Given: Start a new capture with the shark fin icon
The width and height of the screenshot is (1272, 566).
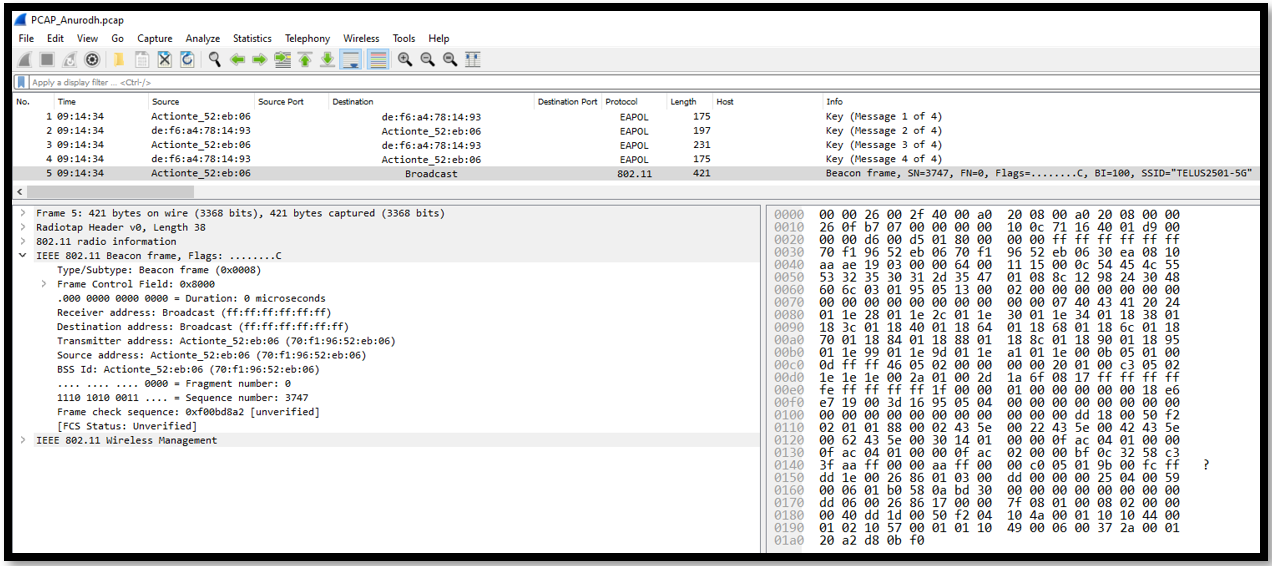Looking at the screenshot, I should [24, 60].
